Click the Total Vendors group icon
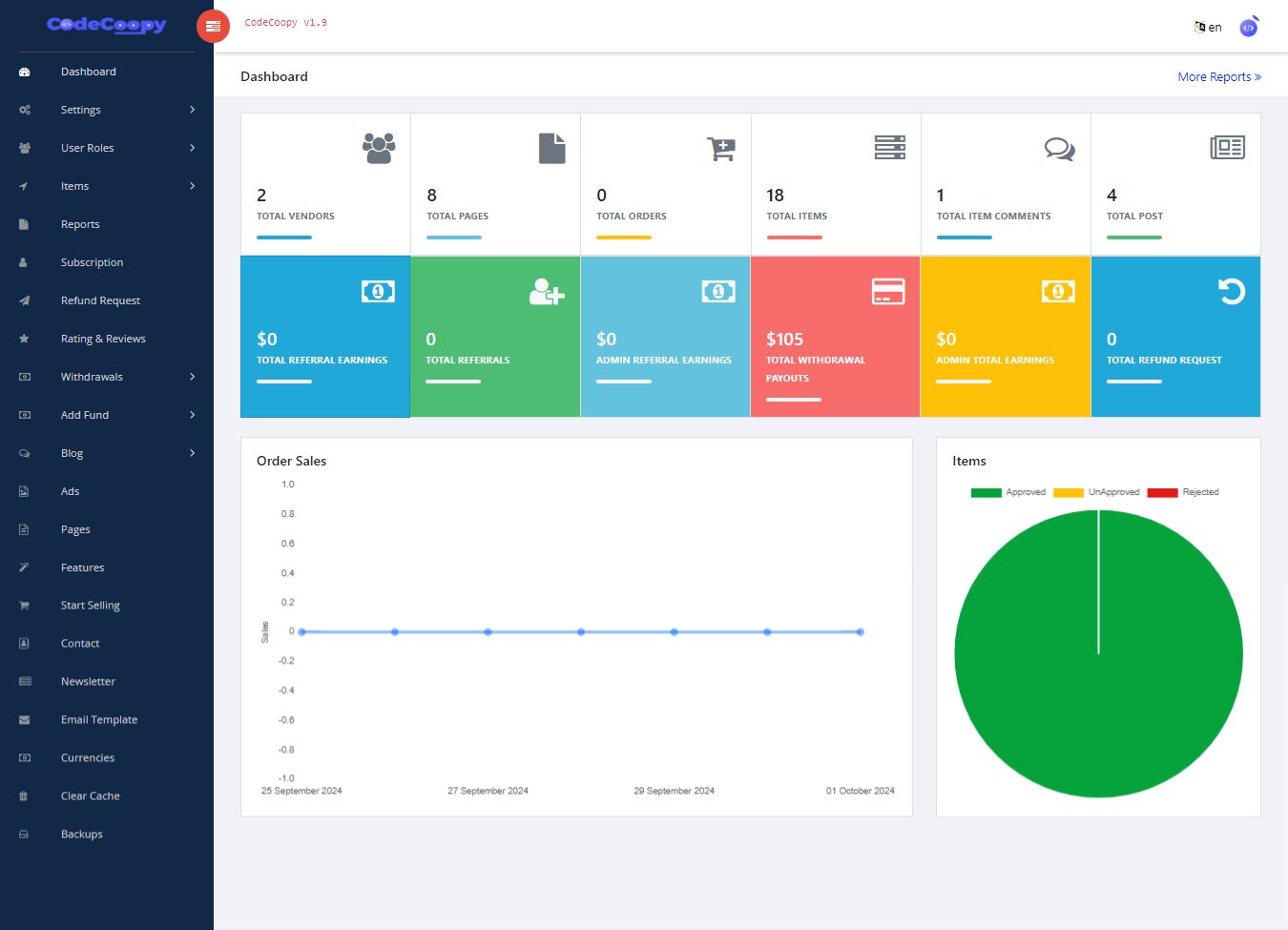Viewport: 1288px width, 930px height. (x=379, y=148)
